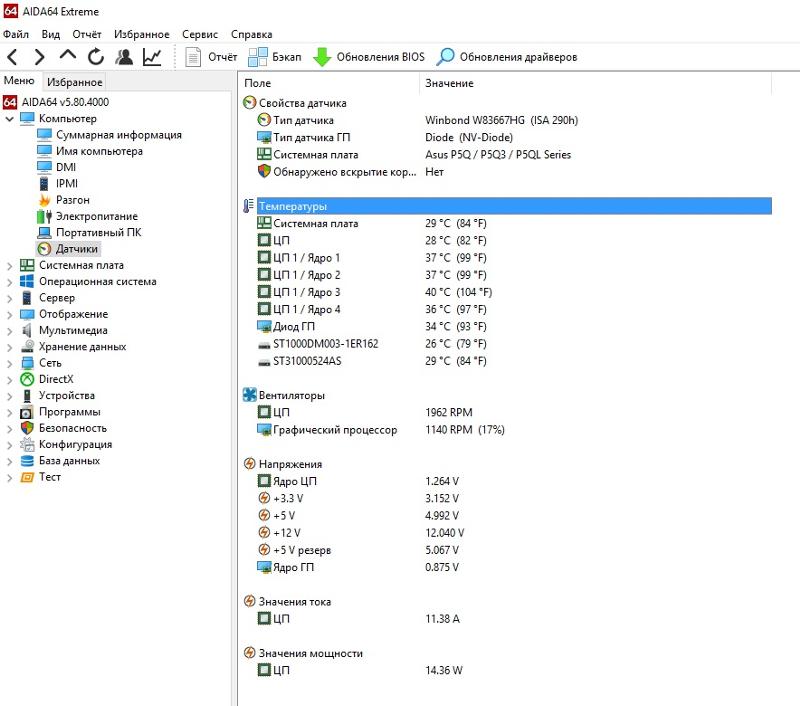Expand the Операционная система tree node

click(9, 282)
